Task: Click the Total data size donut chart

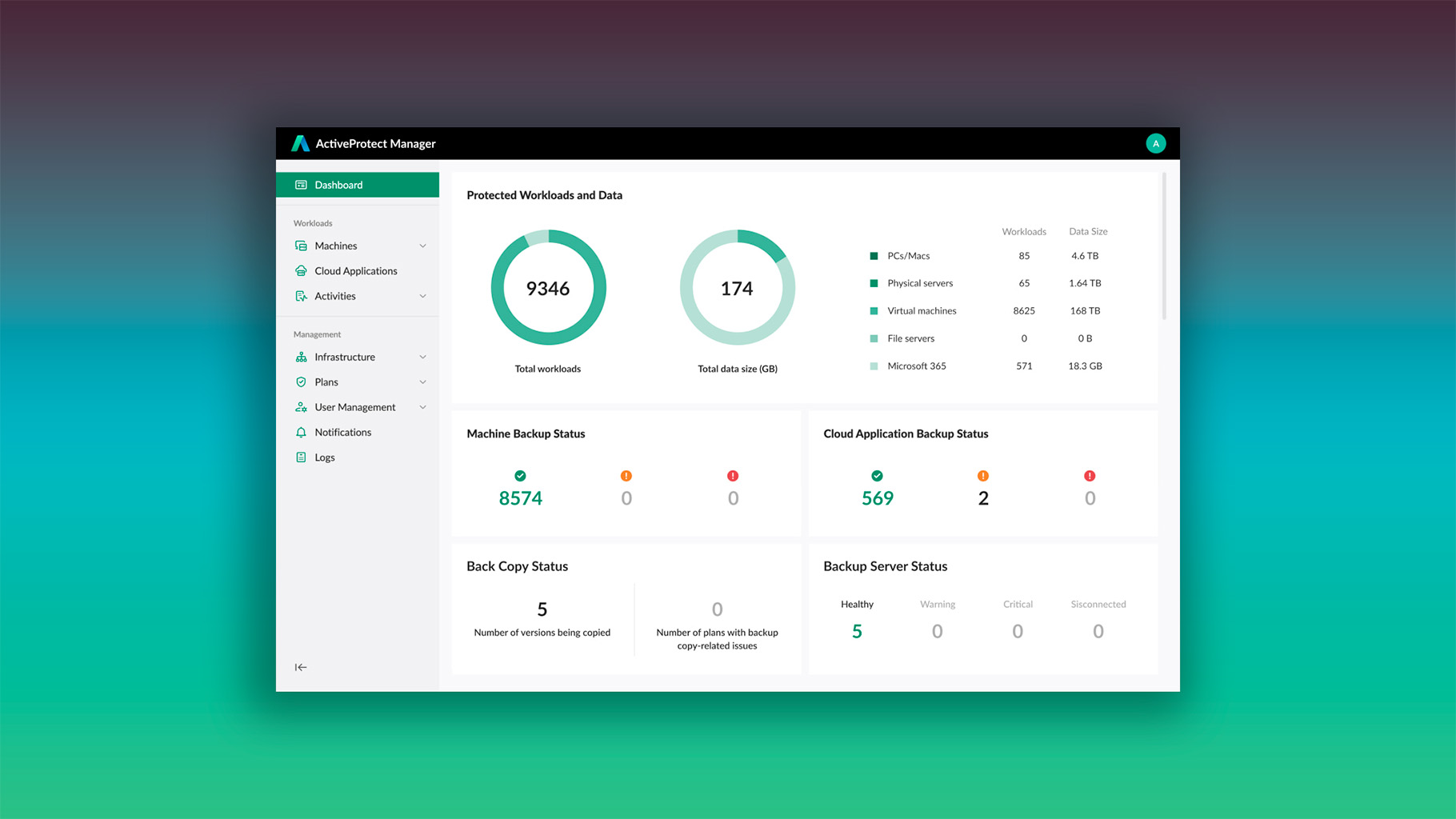Action: 737,287
